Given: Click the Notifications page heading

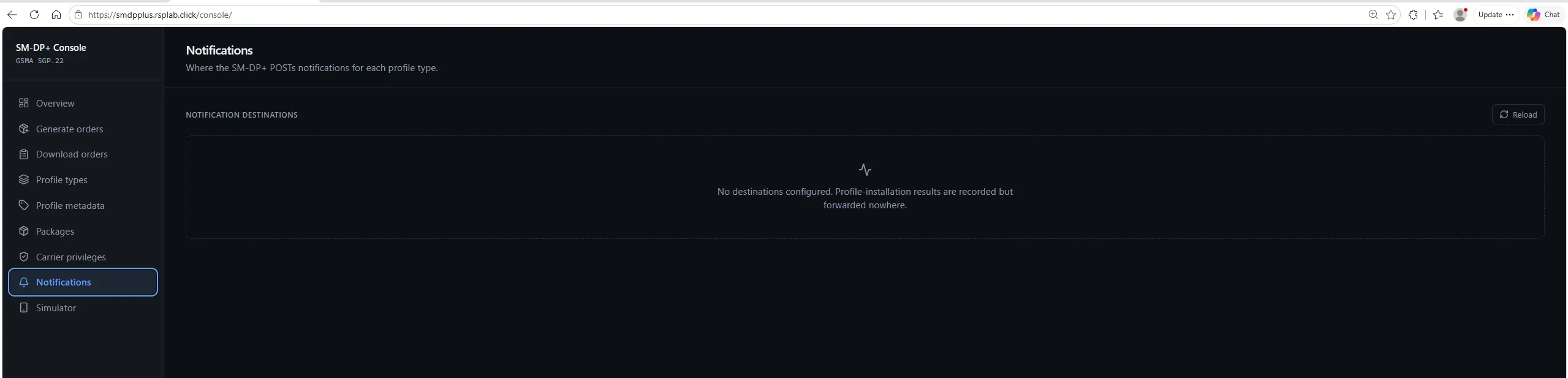Looking at the screenshot, I should (x=219, y=50).
